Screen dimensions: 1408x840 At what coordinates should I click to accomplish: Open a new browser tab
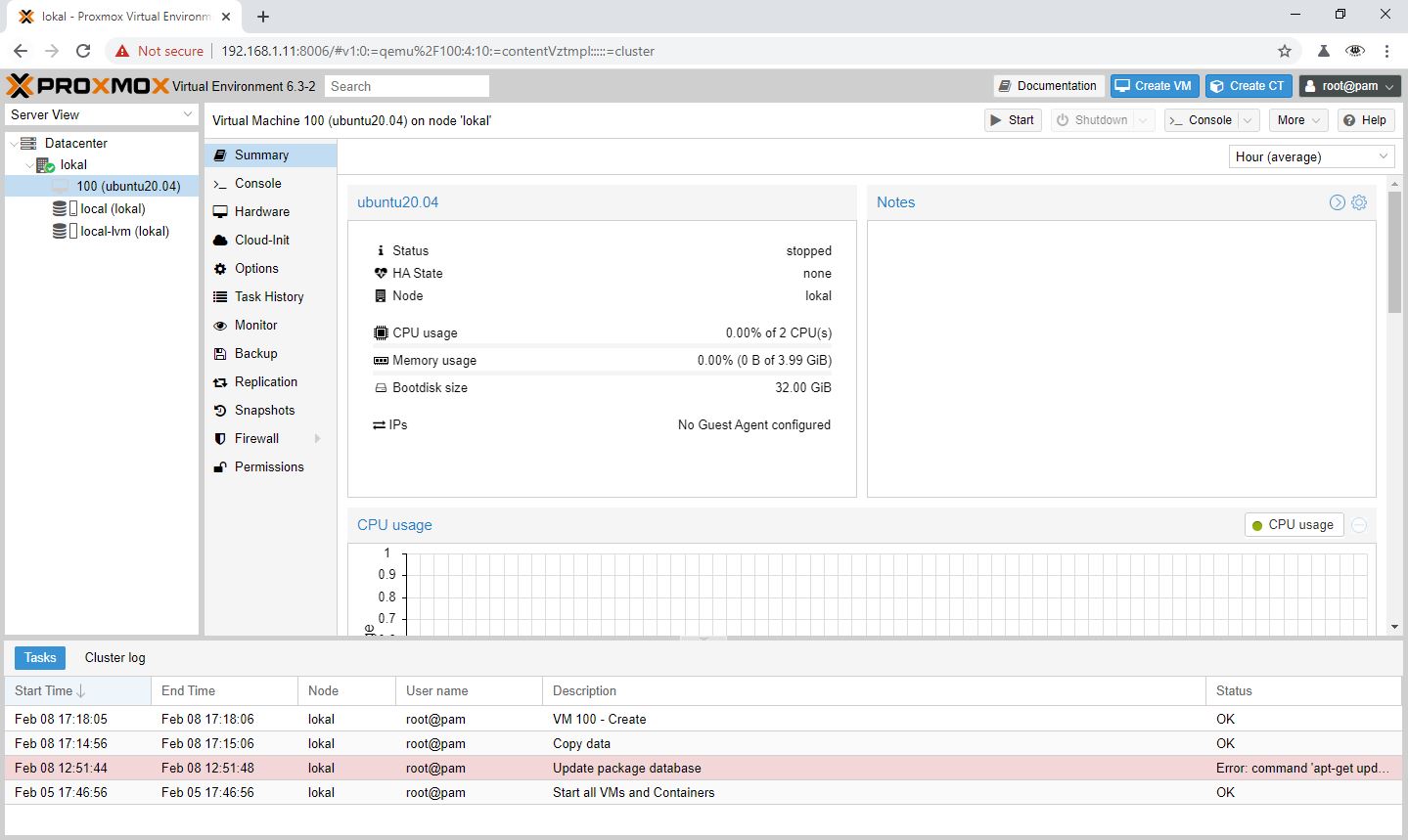pos(263,17)
